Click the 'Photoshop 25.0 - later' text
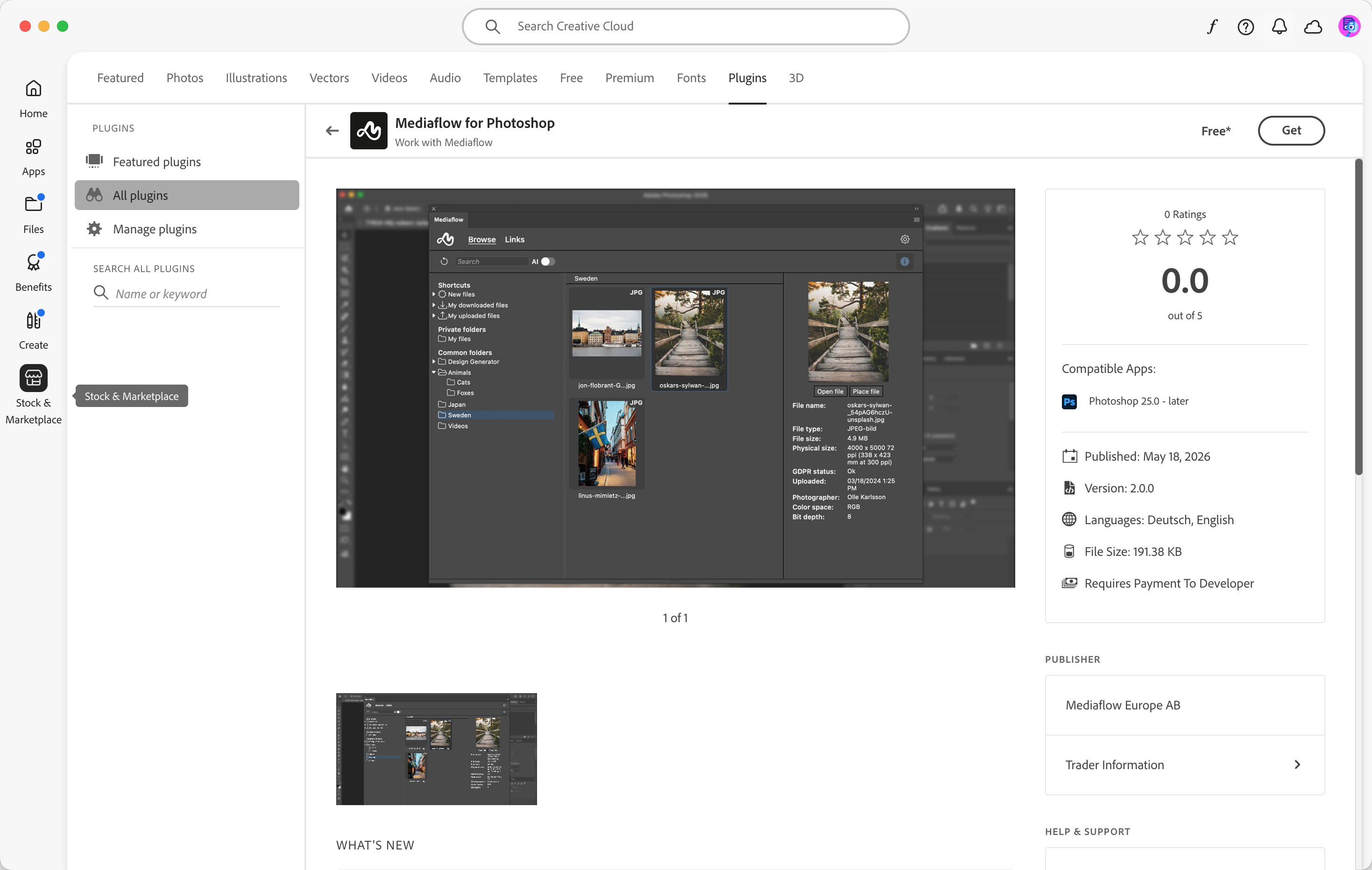Viewport: 1372px width, 870px height. pos(1139,401)
